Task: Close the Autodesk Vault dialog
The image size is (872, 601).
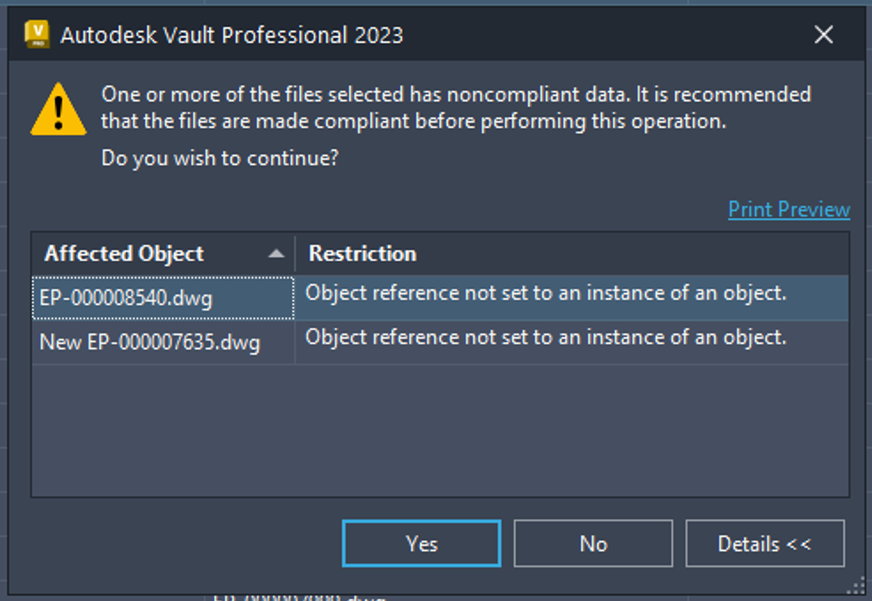Action: pyautogui.click(x=823, y=35)
